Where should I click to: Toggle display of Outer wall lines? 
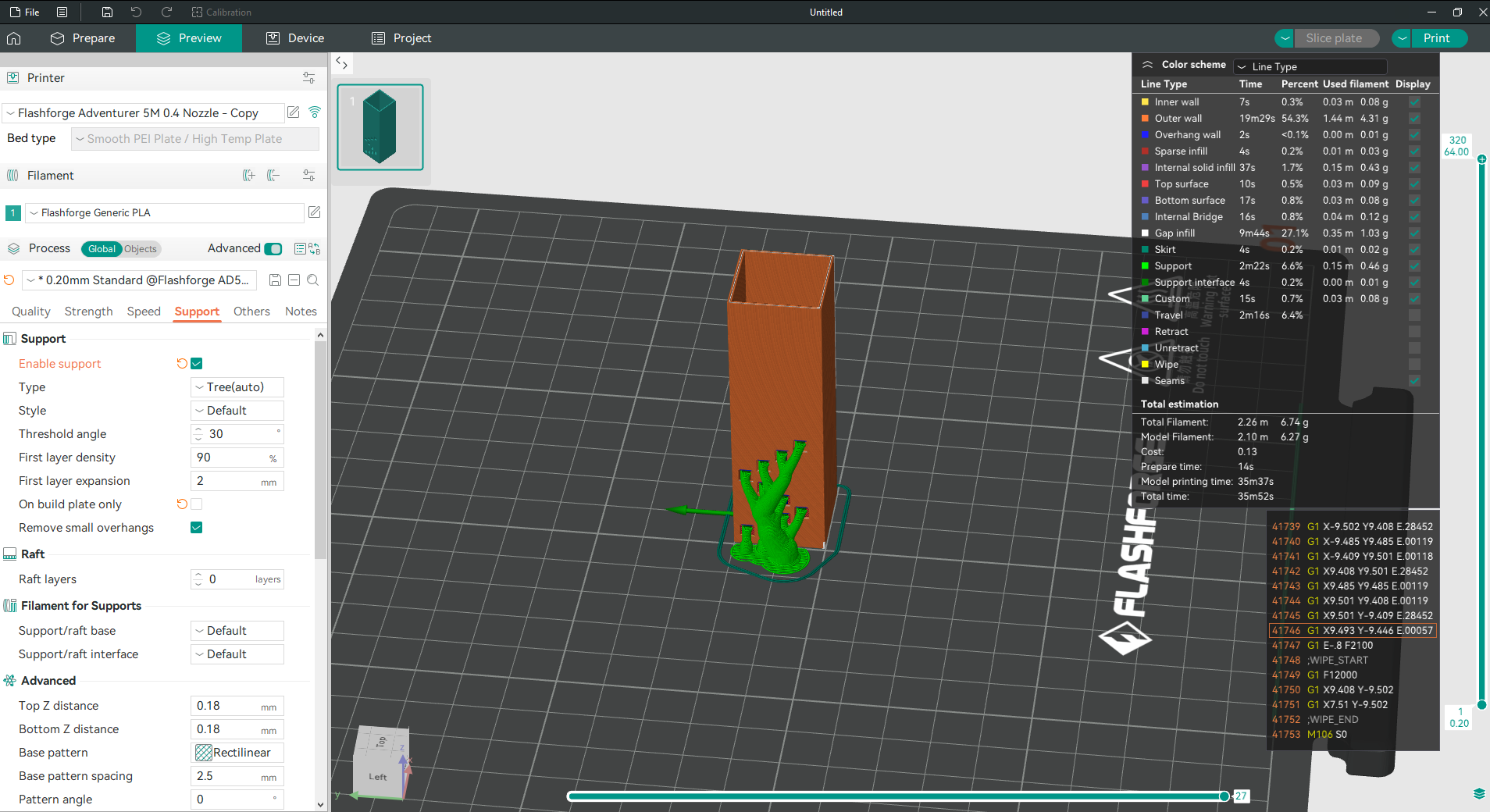pos(1414,119)
